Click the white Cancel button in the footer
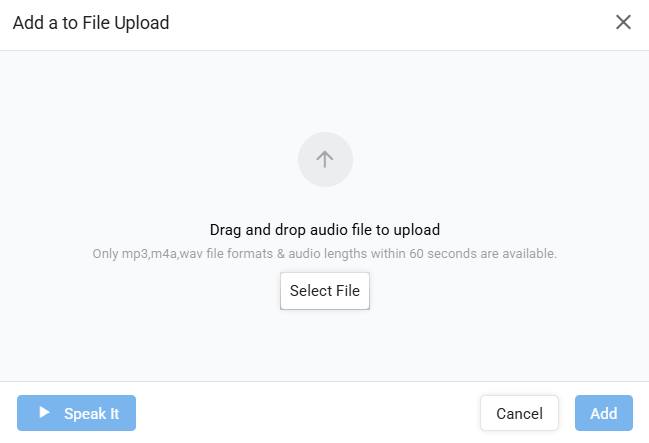The width and height of the screenshot is (649, 443). coord(519,413)
